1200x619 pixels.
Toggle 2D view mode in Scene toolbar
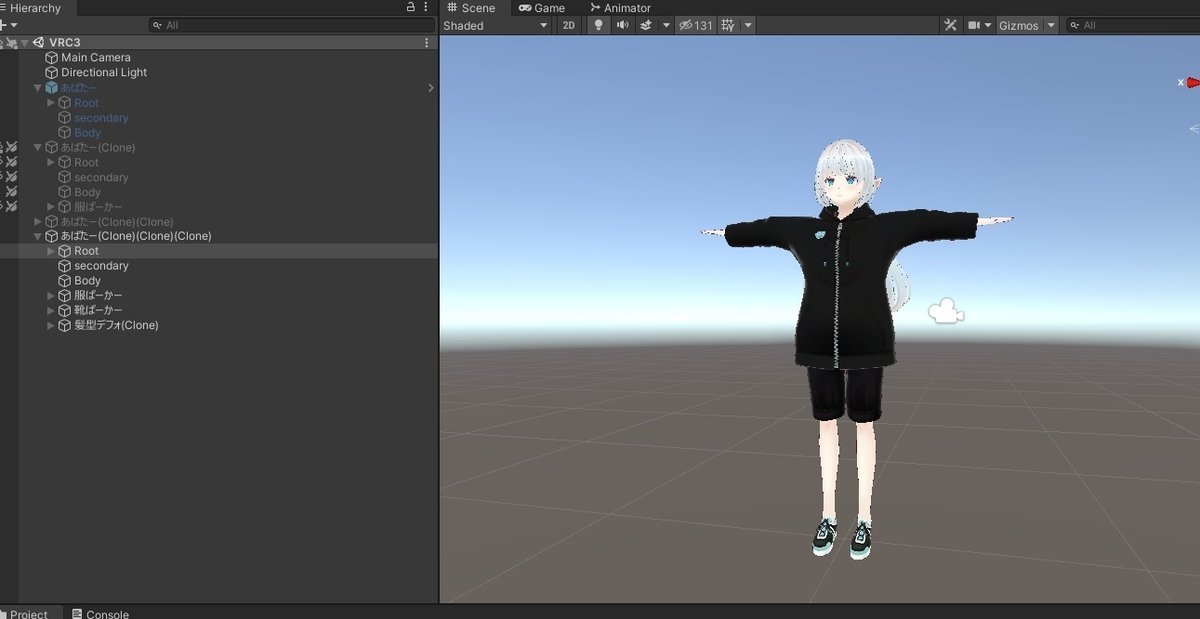(568, 25)
